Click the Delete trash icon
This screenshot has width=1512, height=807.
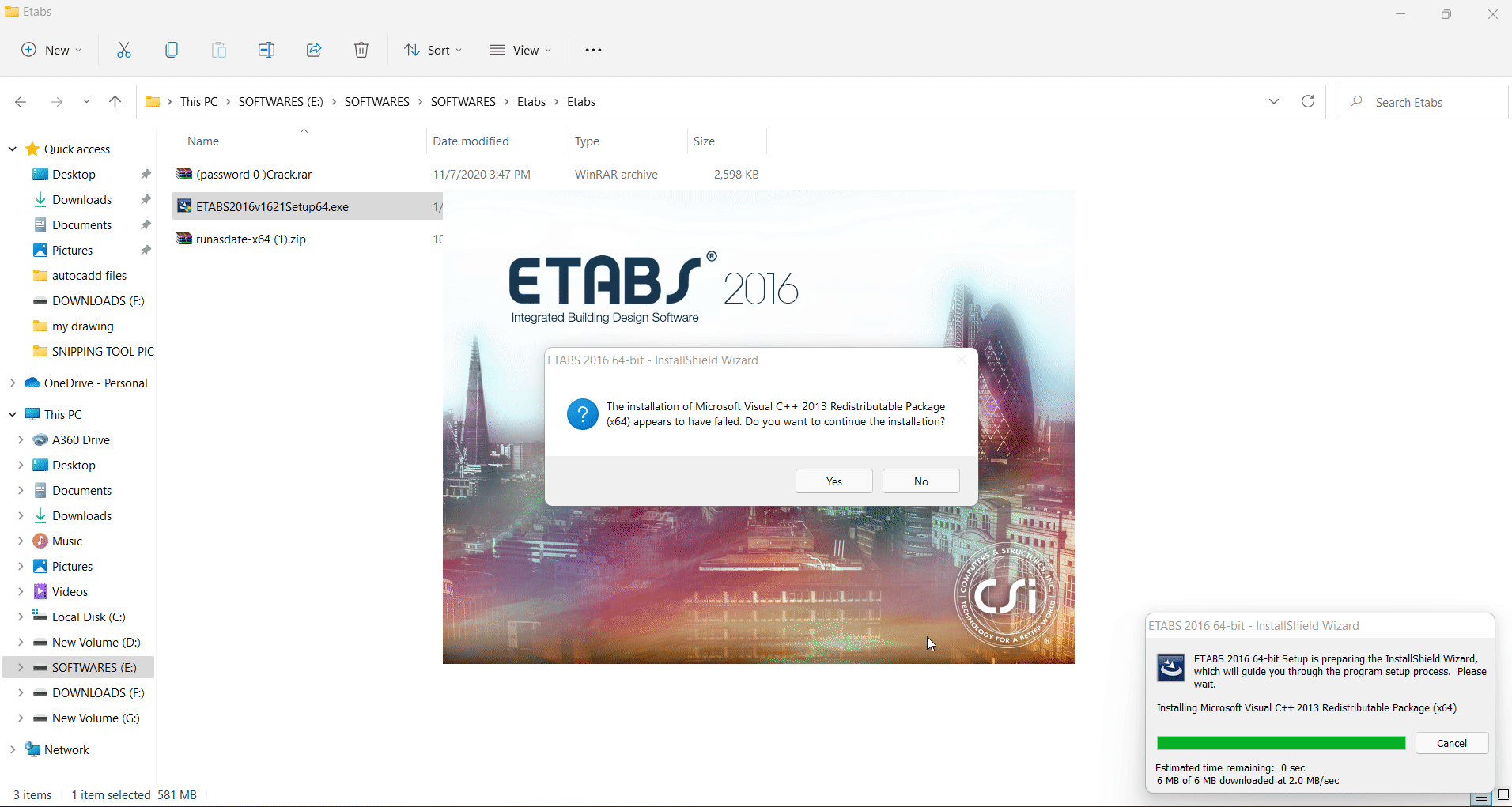point(361,50)
